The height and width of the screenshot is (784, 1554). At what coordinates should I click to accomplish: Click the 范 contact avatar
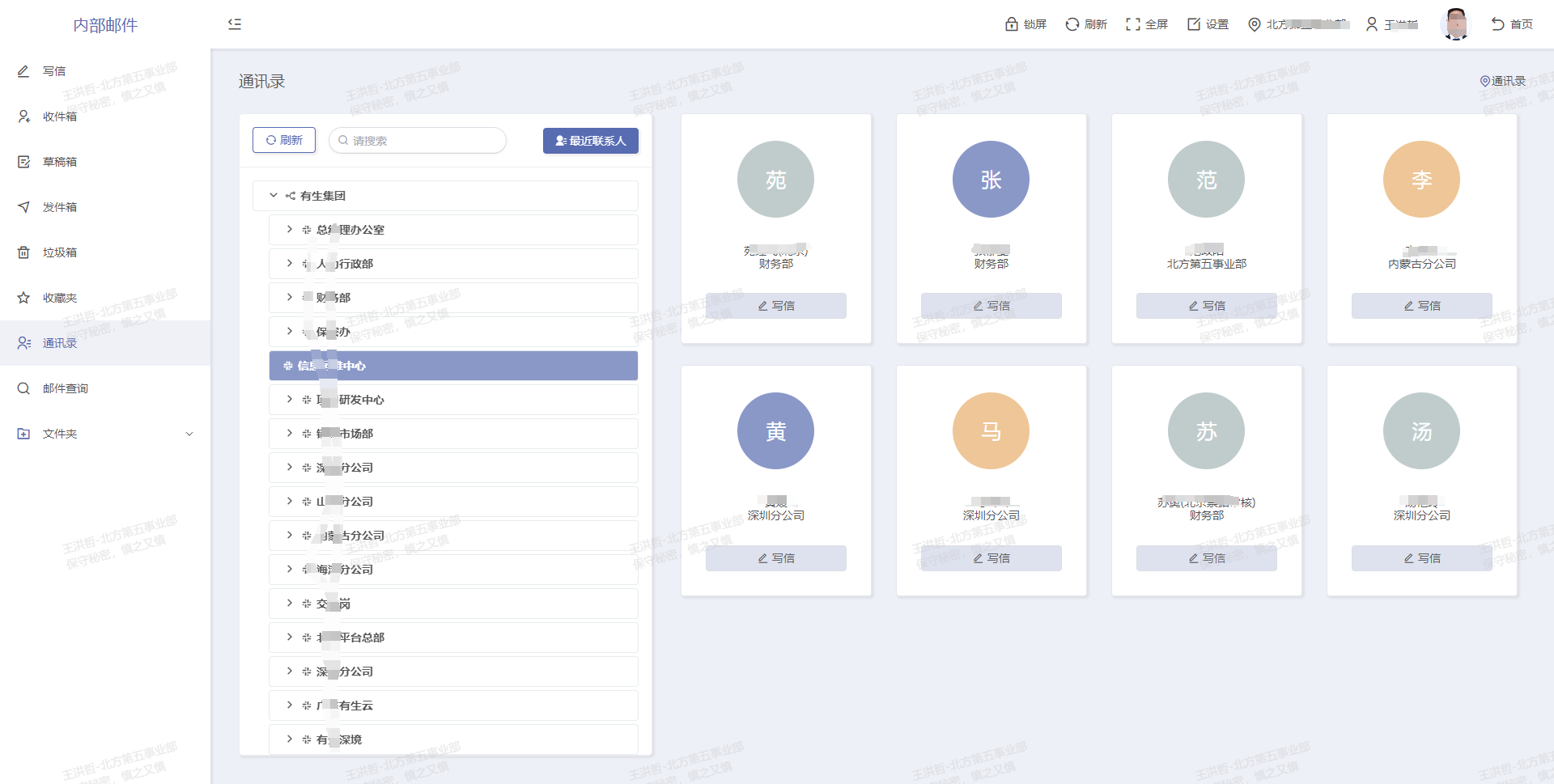1206,180
